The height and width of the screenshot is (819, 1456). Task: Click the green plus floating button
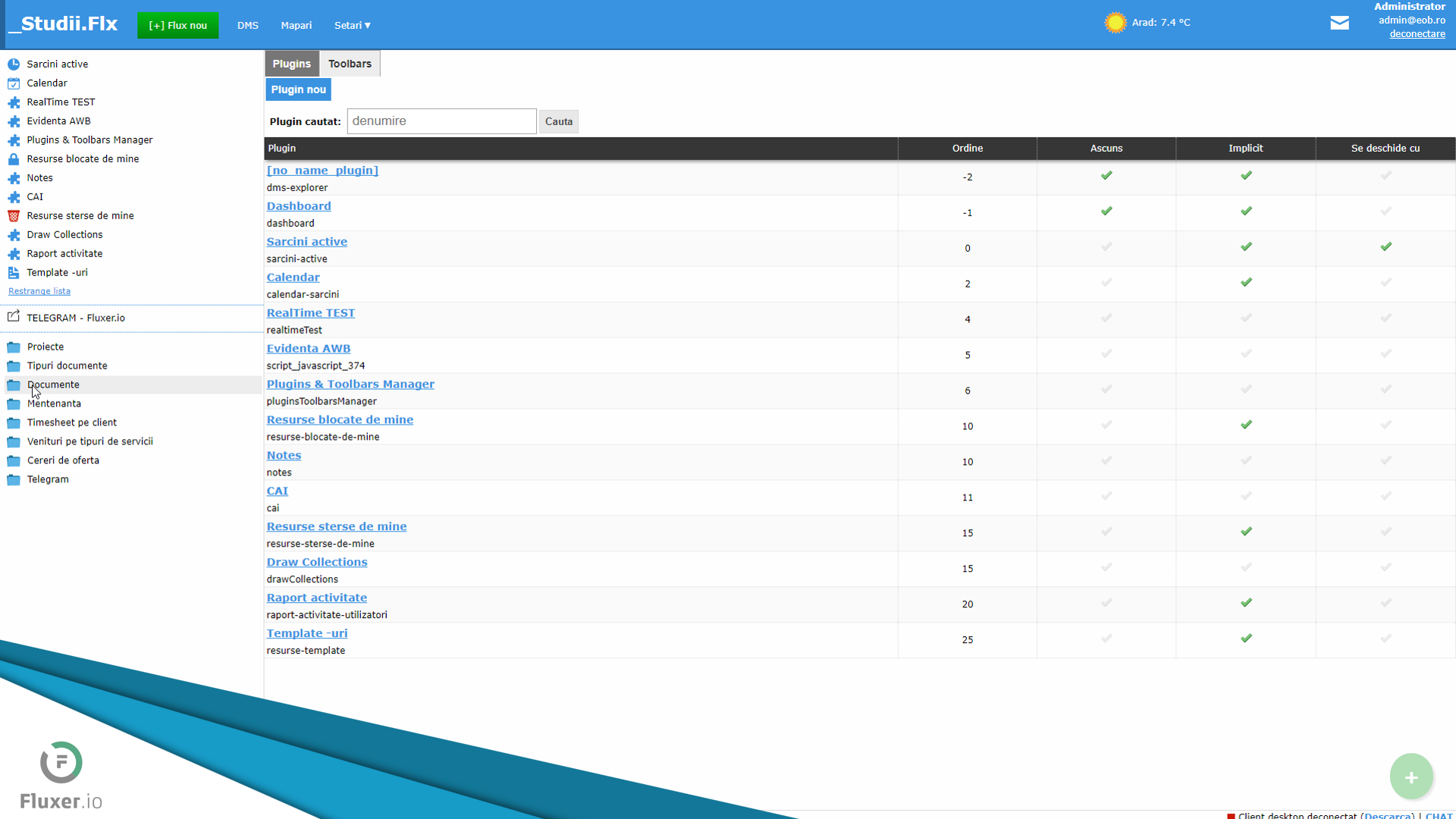pyautogui.click(x=1410, y=777)
